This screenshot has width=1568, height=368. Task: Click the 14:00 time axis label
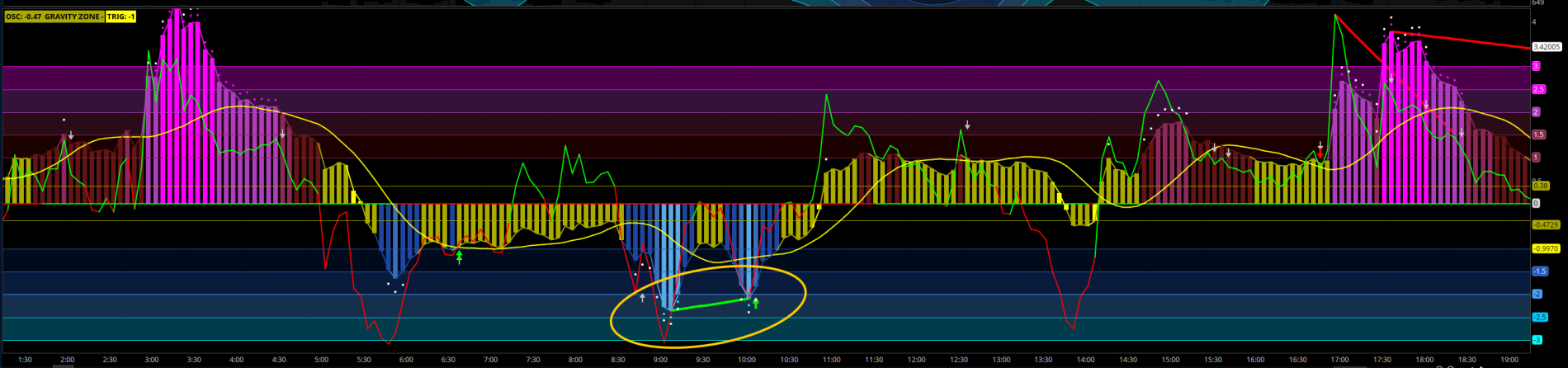[x=1086, y=360]
